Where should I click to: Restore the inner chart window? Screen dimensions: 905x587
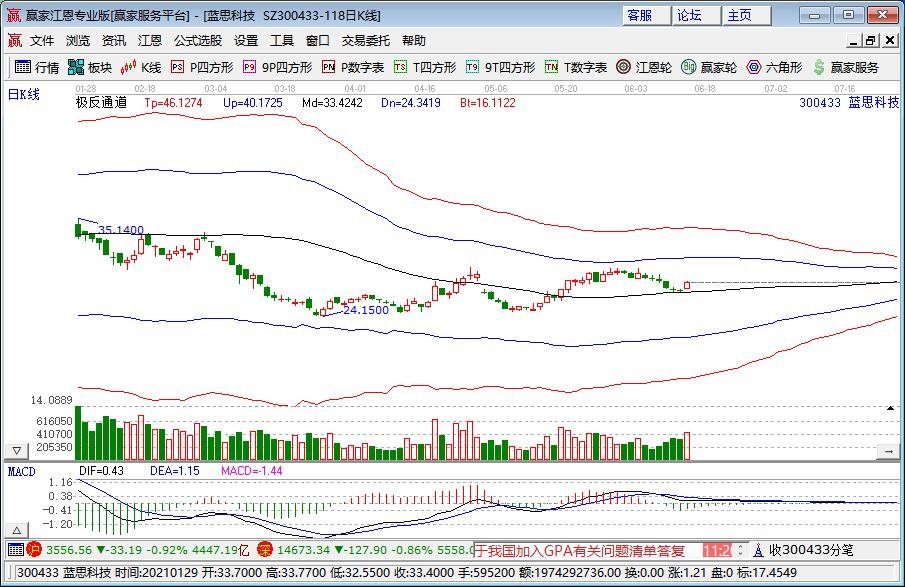(870, 40)
